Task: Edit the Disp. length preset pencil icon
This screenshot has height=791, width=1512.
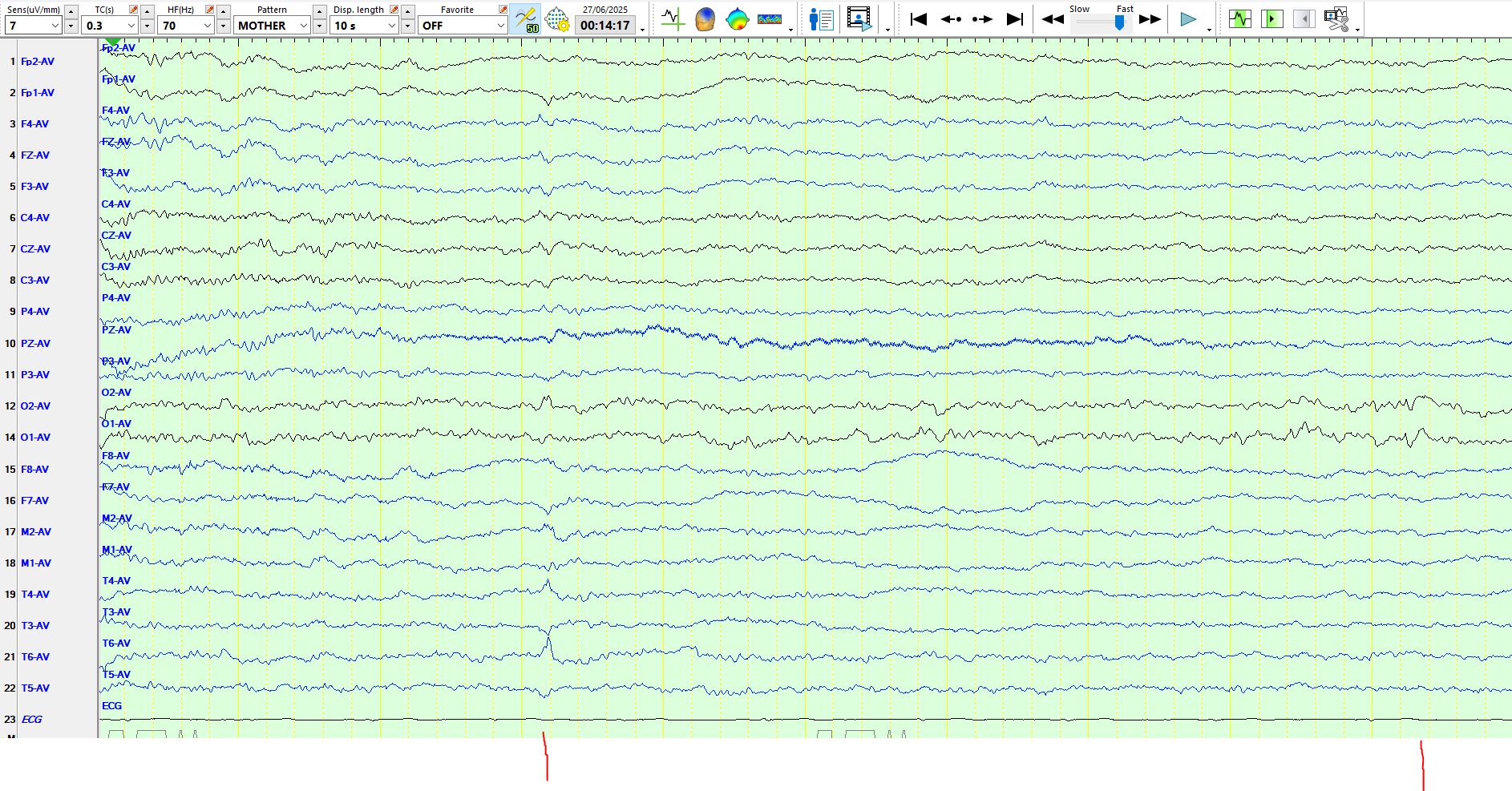Action: tap(394, 10)
